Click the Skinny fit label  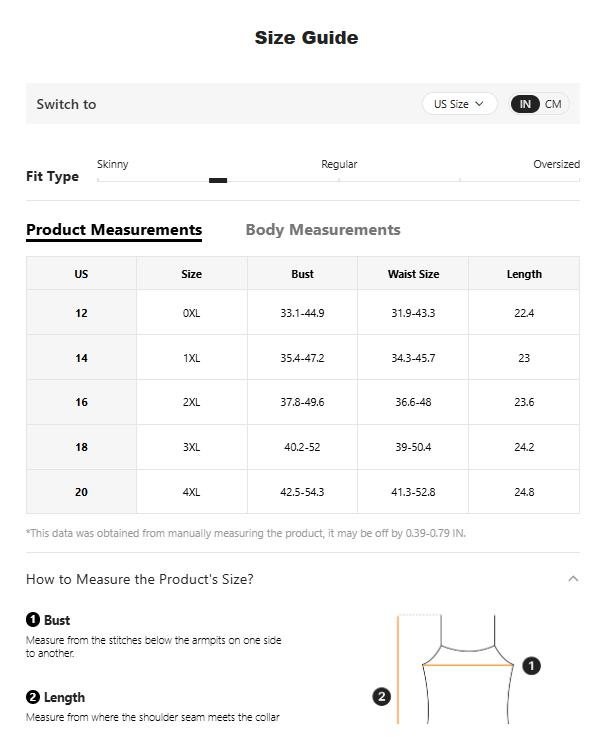(113, 164)
